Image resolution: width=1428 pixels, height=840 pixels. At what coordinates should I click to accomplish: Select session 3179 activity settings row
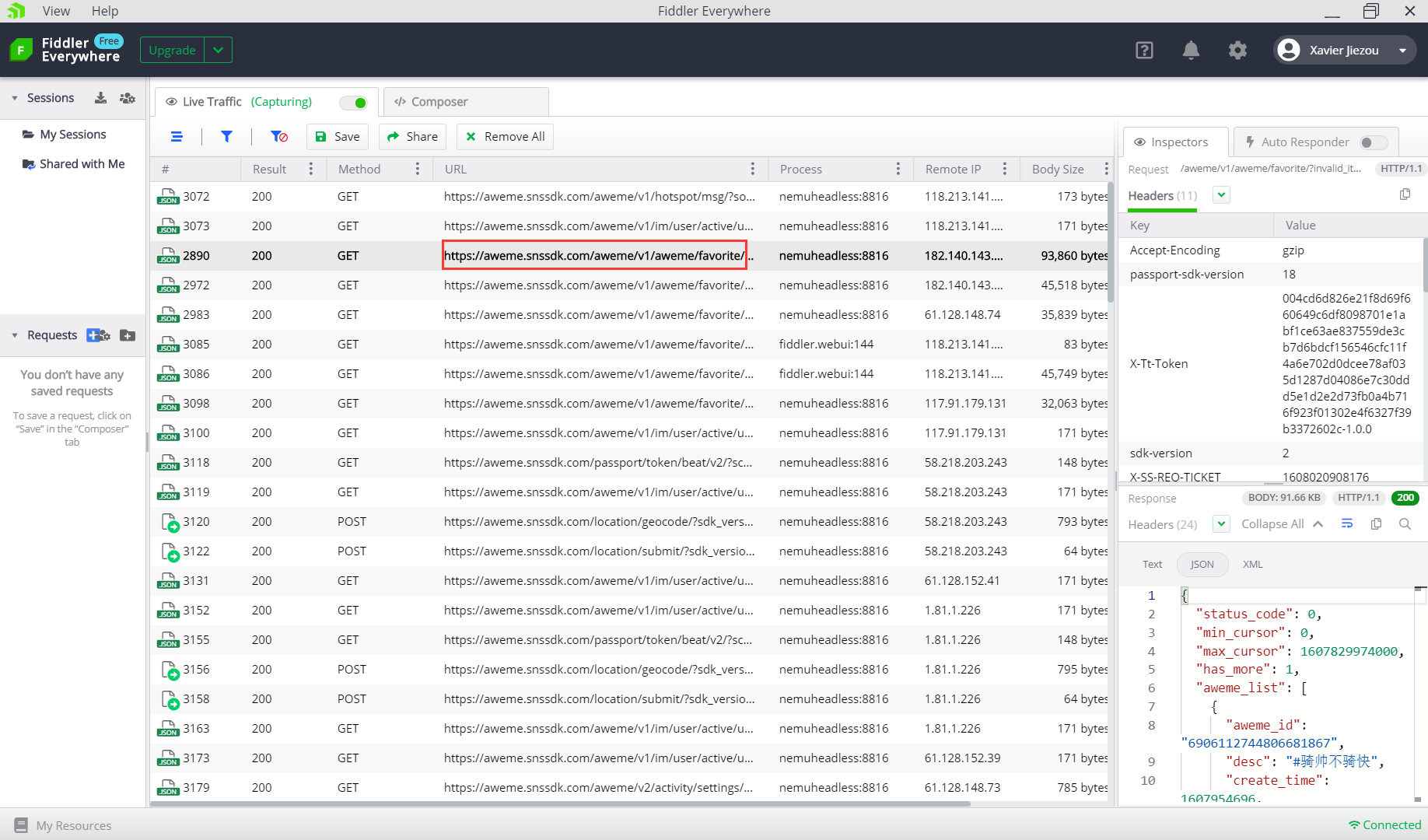pos(630,788)
